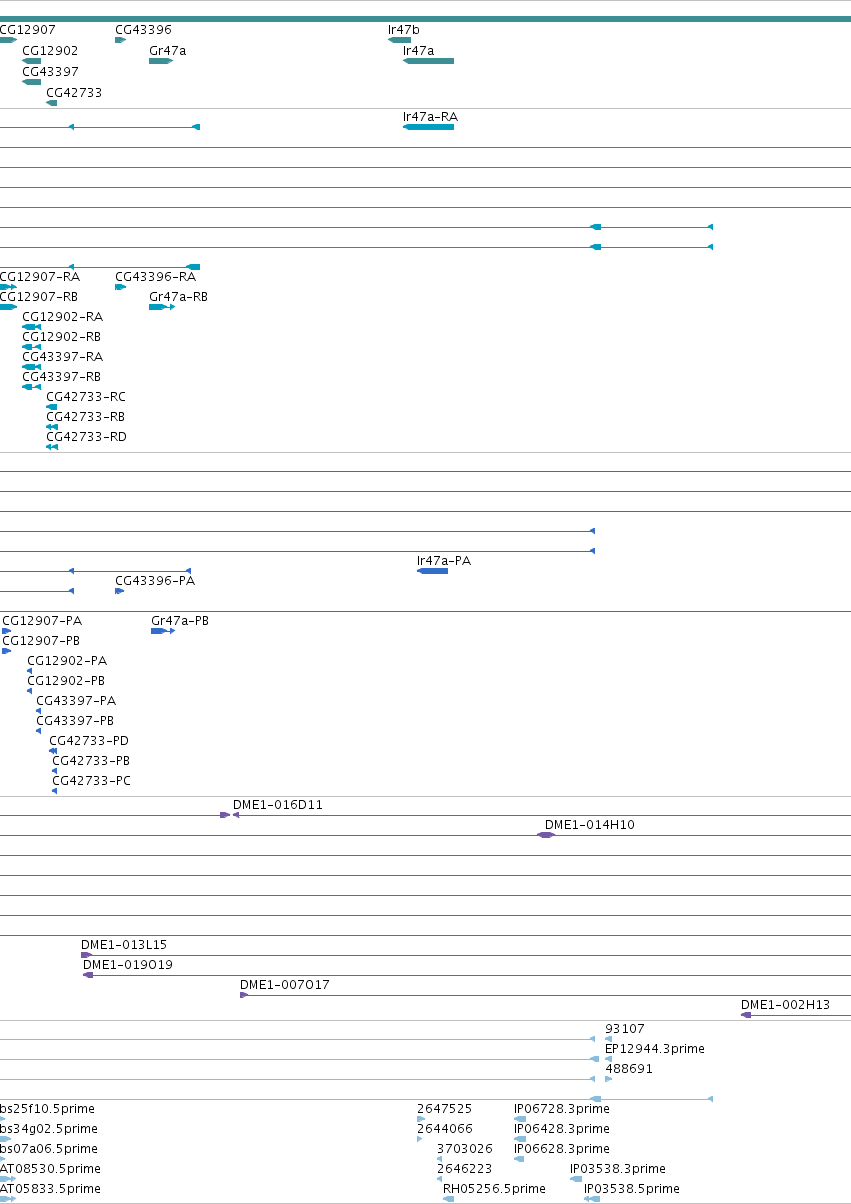Select the DME1-019O19 clone label

(x=128, y=964)
